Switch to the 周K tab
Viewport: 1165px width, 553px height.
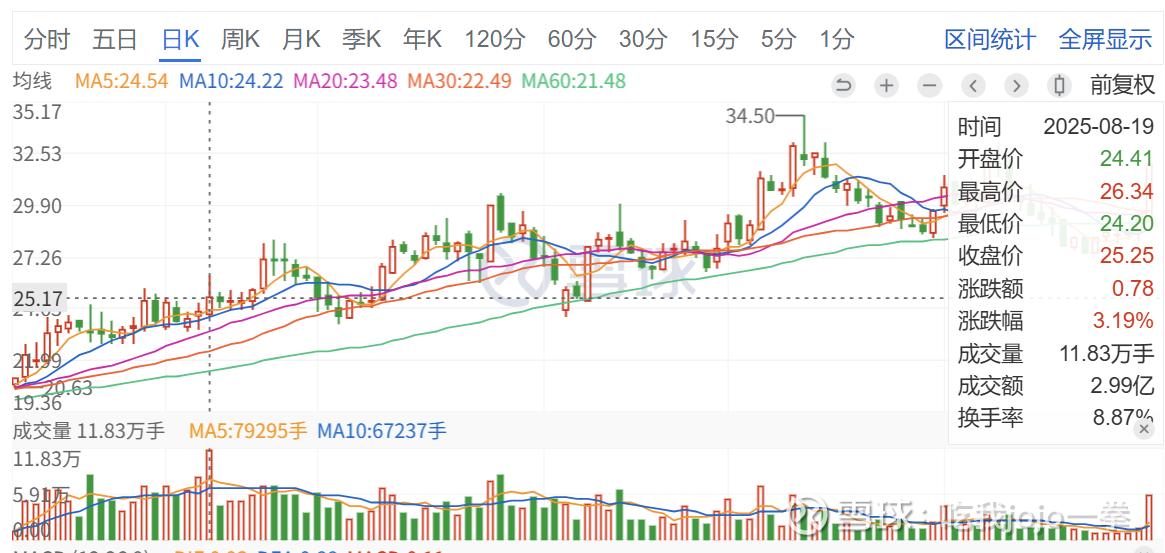point(240,40)
